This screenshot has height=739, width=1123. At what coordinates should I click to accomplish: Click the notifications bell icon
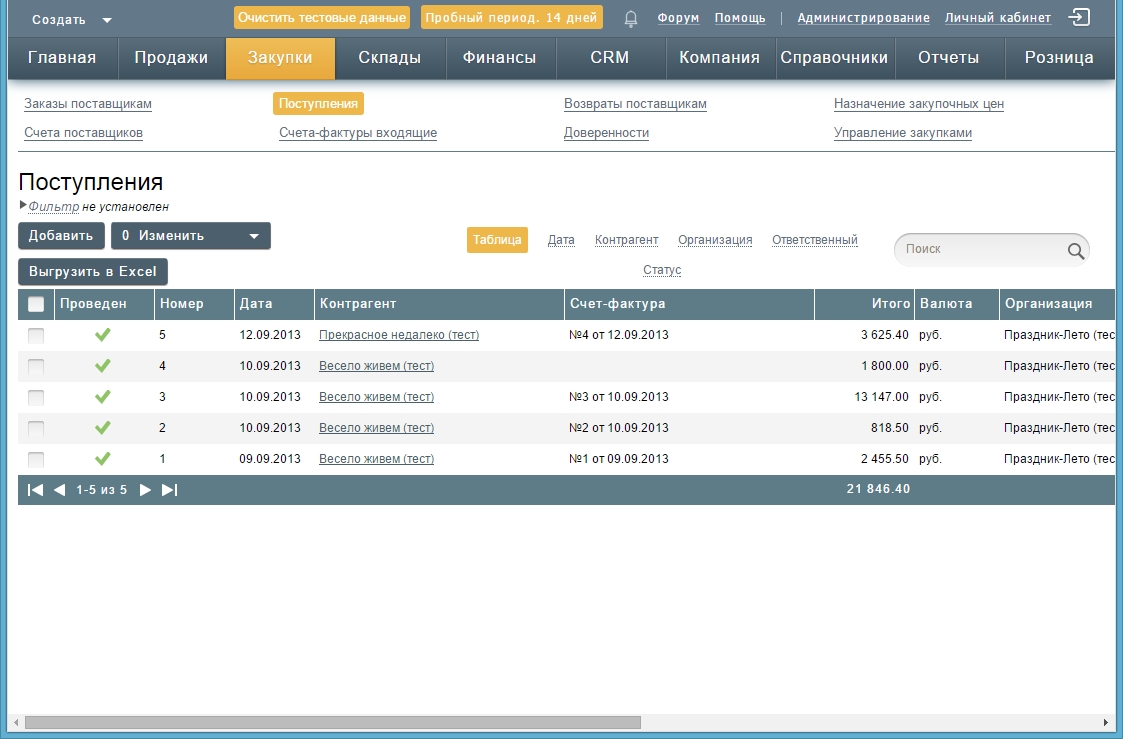(x=631, y=18)
